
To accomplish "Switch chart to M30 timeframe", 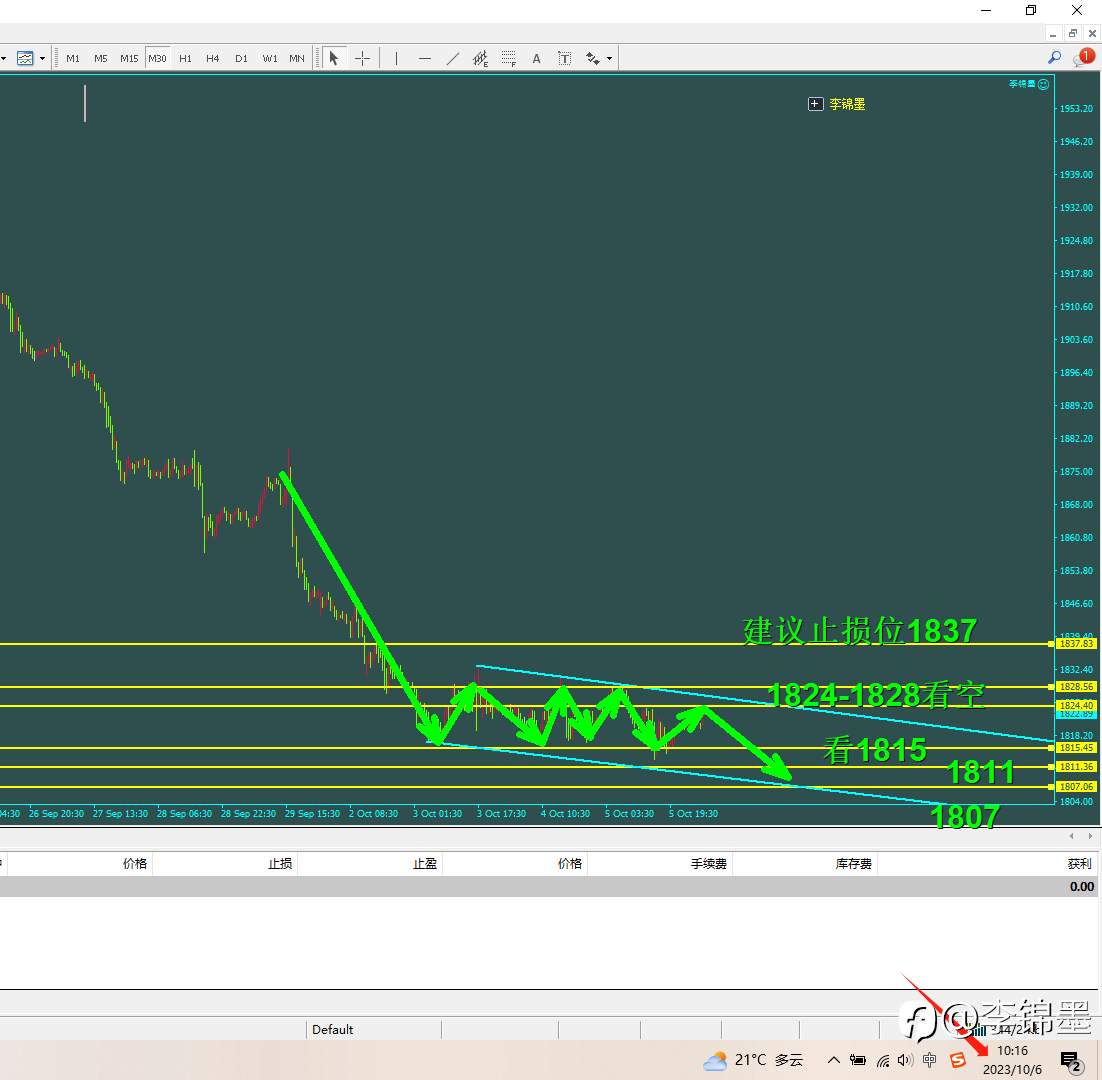I will coord(157,58).
